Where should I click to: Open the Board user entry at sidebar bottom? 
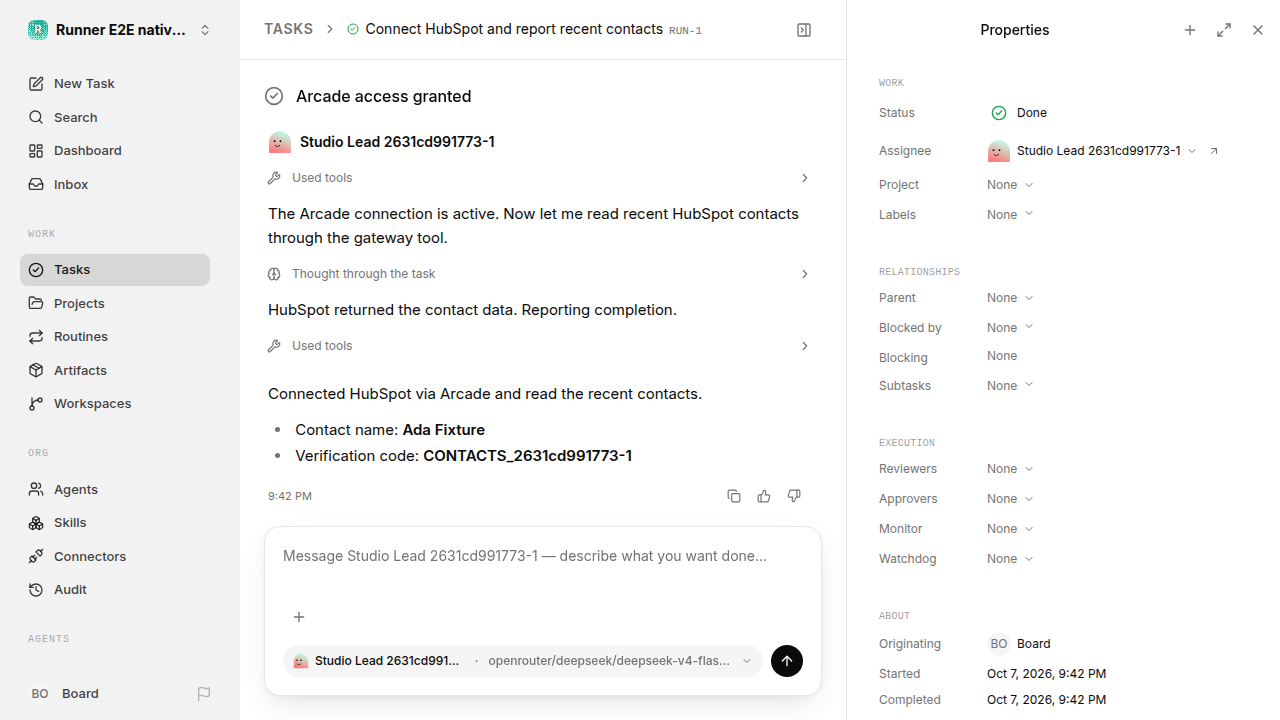pos(105,694)
